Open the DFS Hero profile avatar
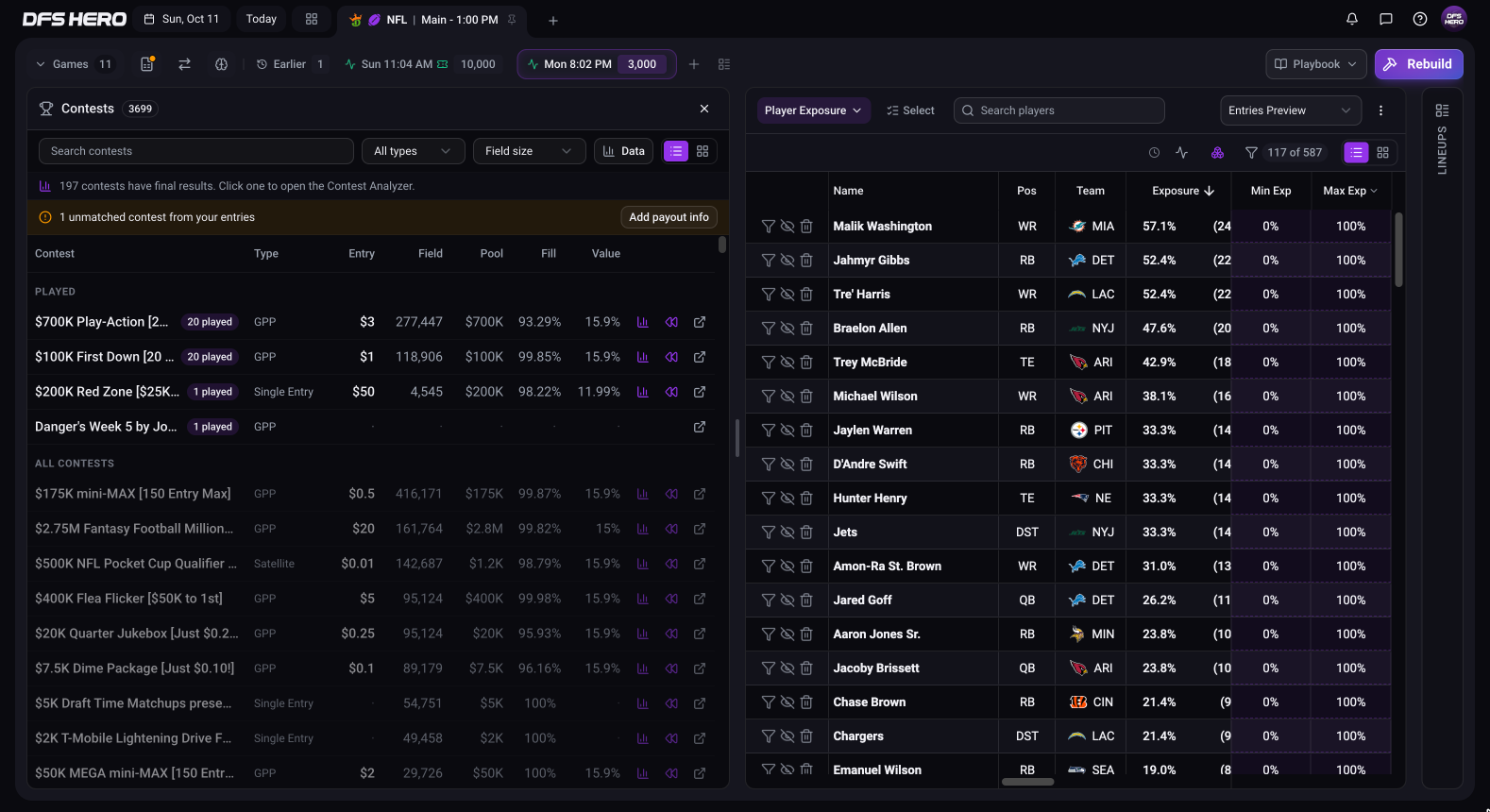 click(1454, 19)
